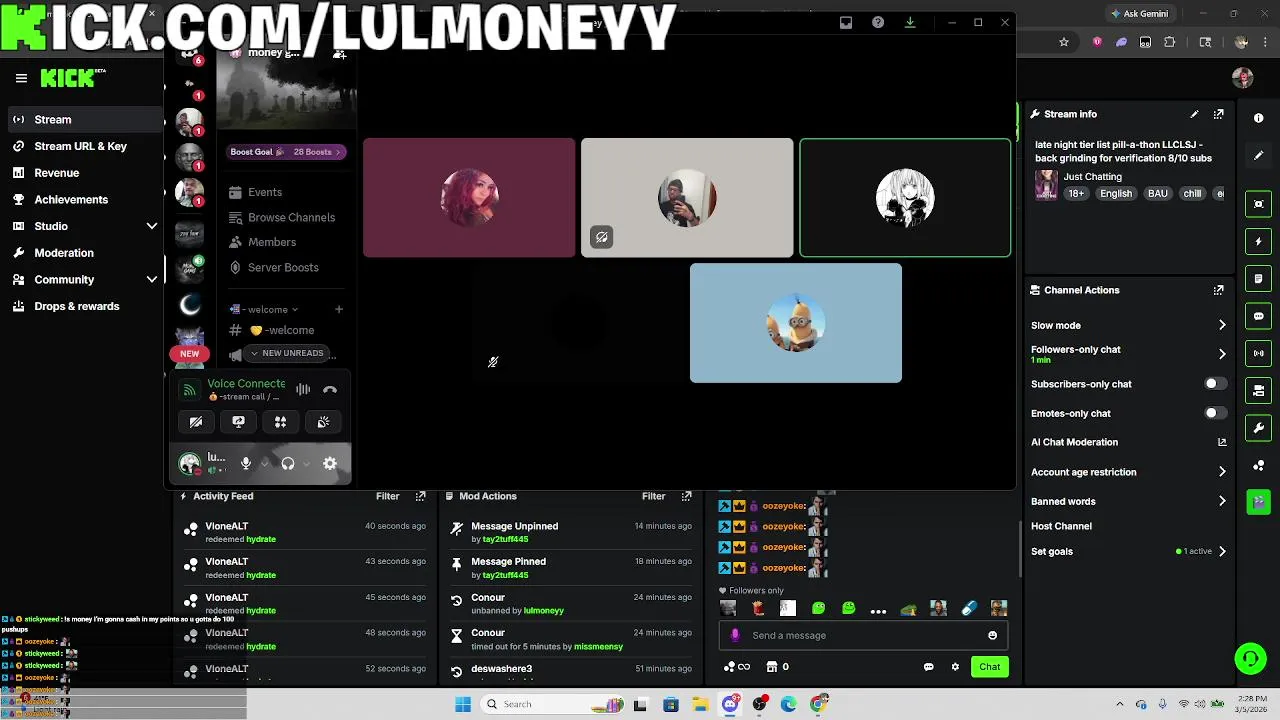Filter the Mod Actions list
Viewport: 1280px width, 720px height.
point(653,496)
